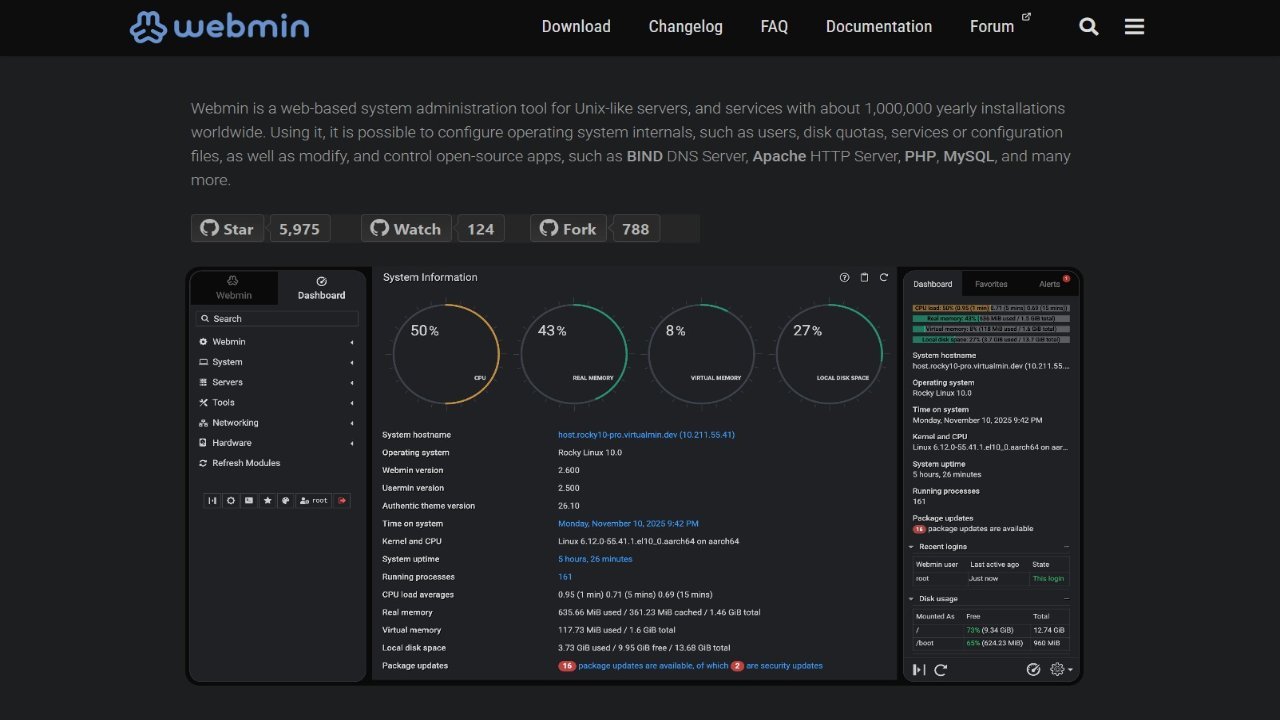
Task: Click the collapse-panel icon at right panel bottom
Action: (919, 670)
